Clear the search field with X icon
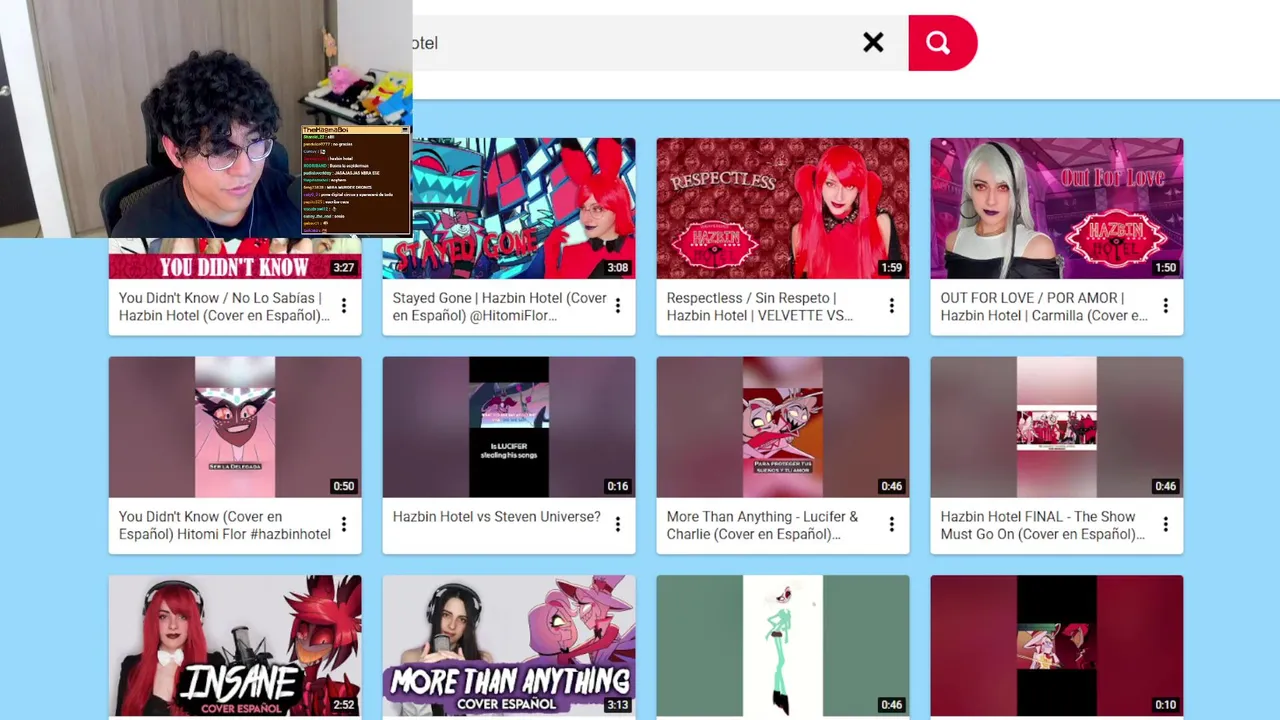This screenshot has width=1280, height=720. 873,42
